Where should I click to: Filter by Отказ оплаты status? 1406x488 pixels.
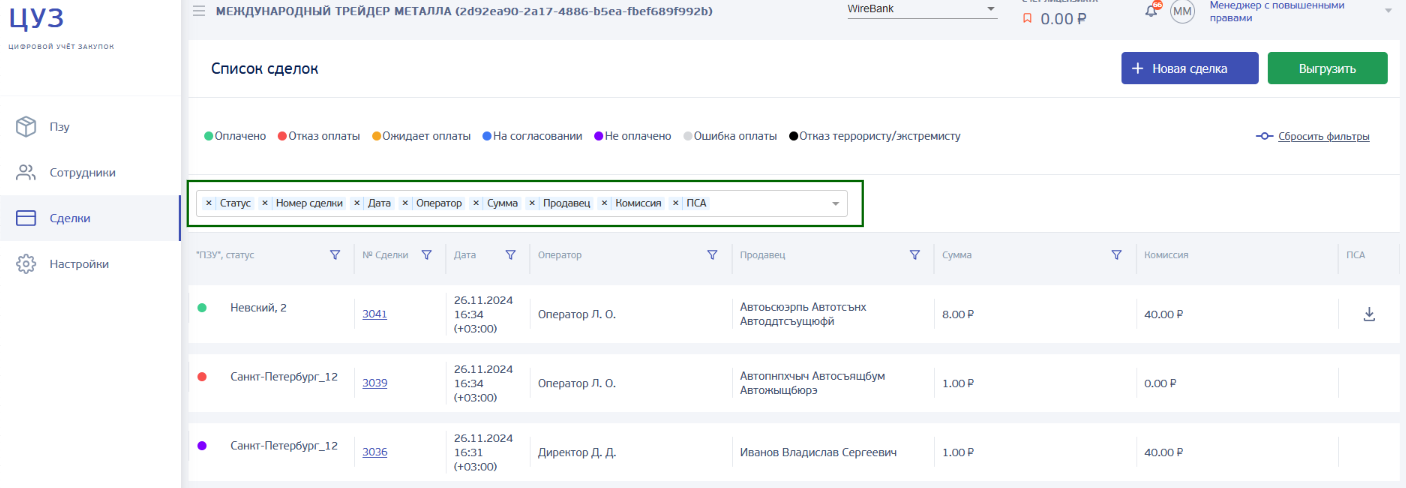[319, 136]
